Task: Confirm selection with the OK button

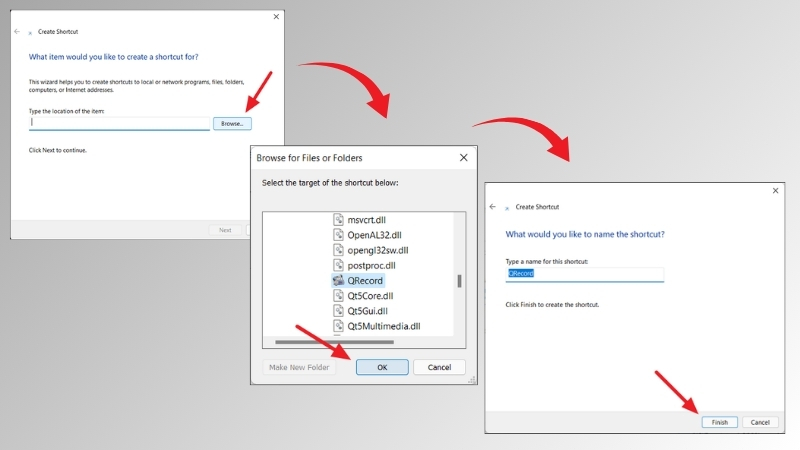Action: (x=382, y=367)
